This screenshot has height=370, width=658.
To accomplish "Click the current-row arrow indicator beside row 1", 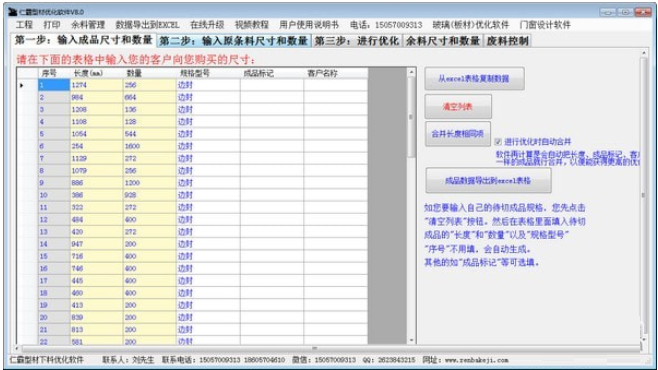I will click(21, 85).
